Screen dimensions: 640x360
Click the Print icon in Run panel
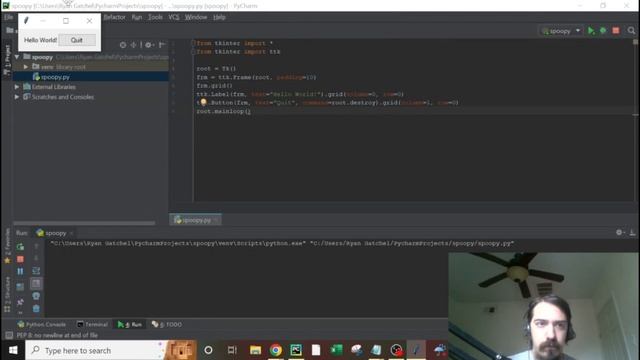click(x=36, y=296)
